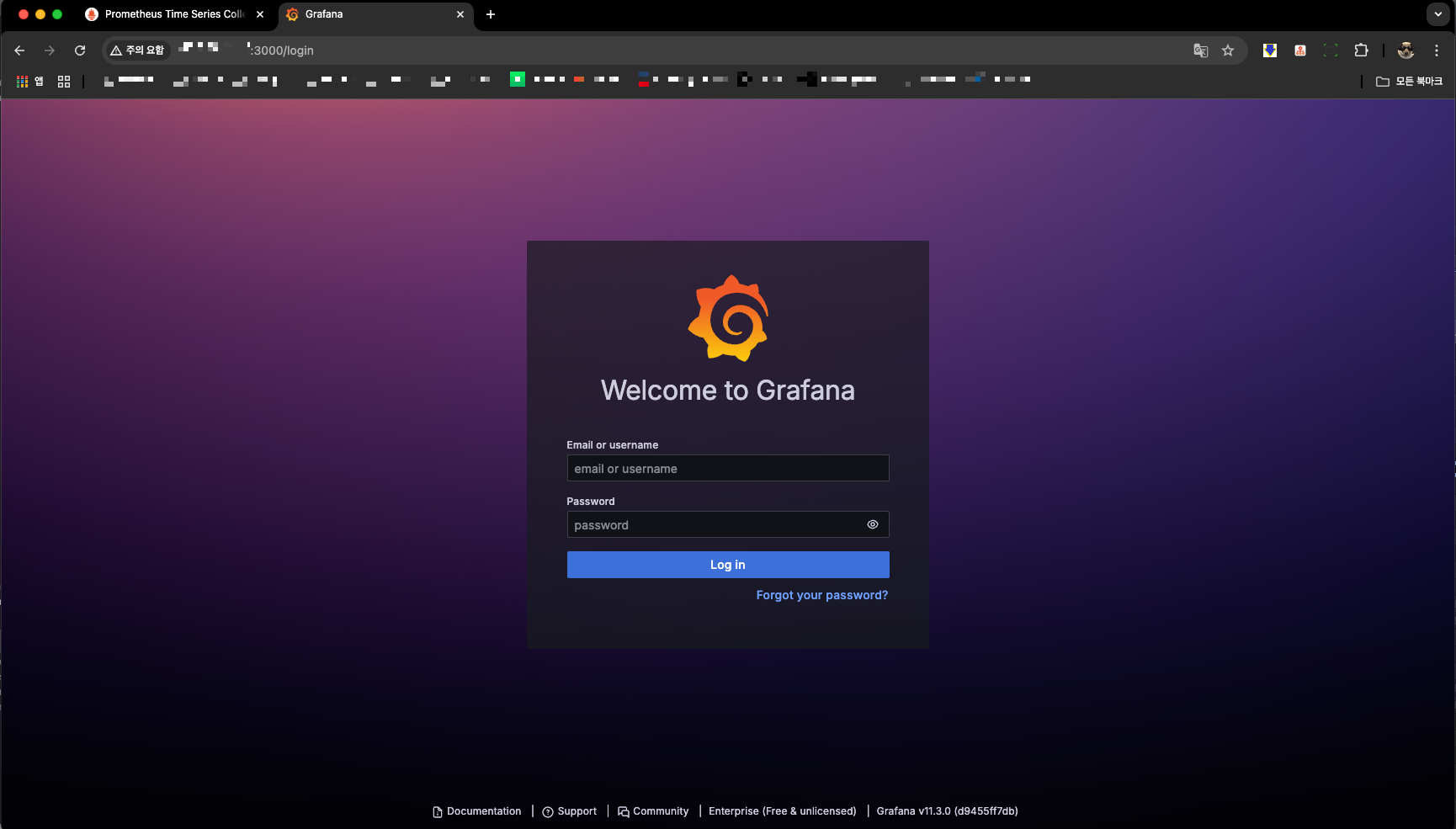Close the Prometheus browser tab
Viewport: 1456px width, 829px height.
click(x=260, y=14)
